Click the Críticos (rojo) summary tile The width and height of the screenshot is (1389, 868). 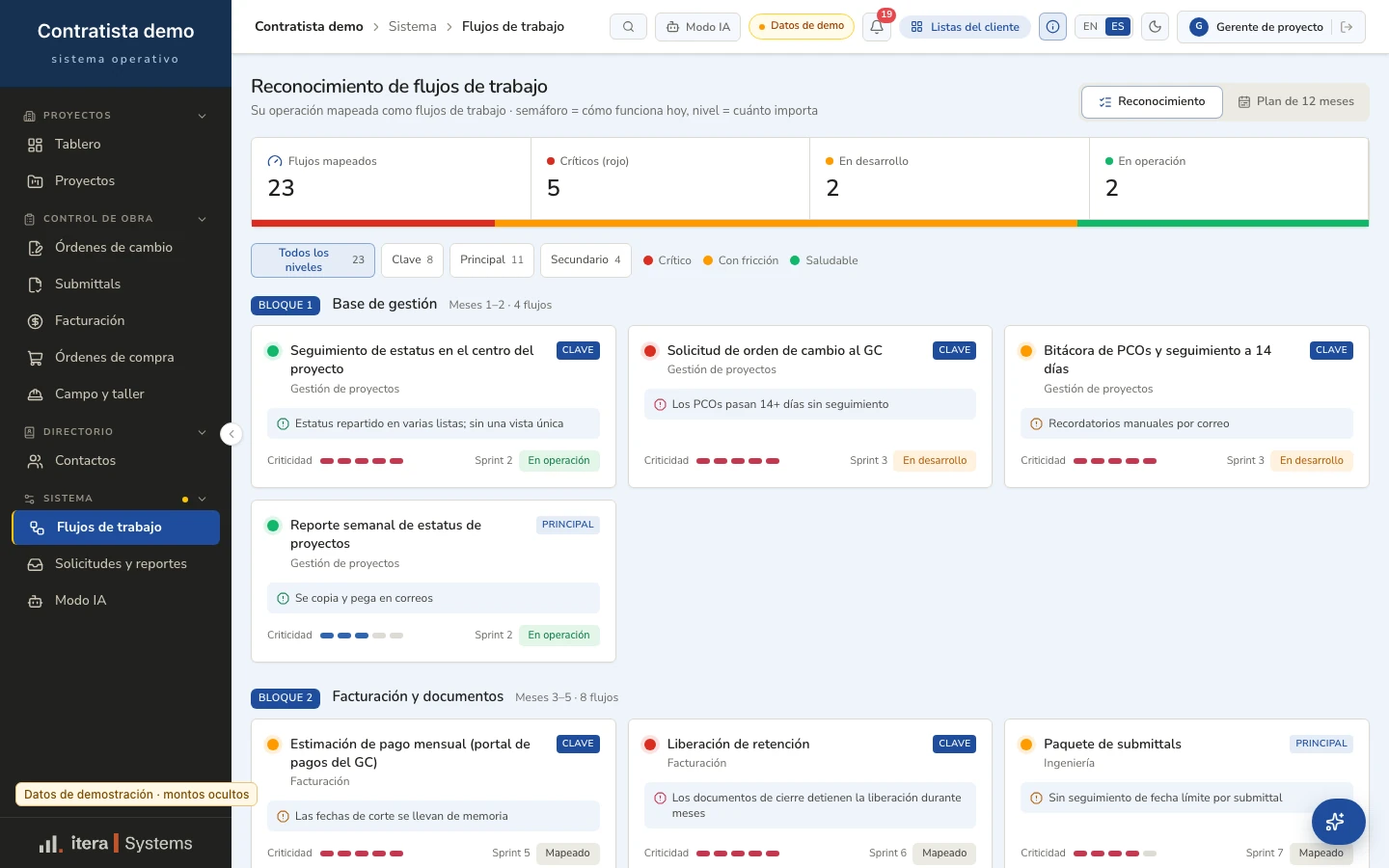click(x=670, y=178)
